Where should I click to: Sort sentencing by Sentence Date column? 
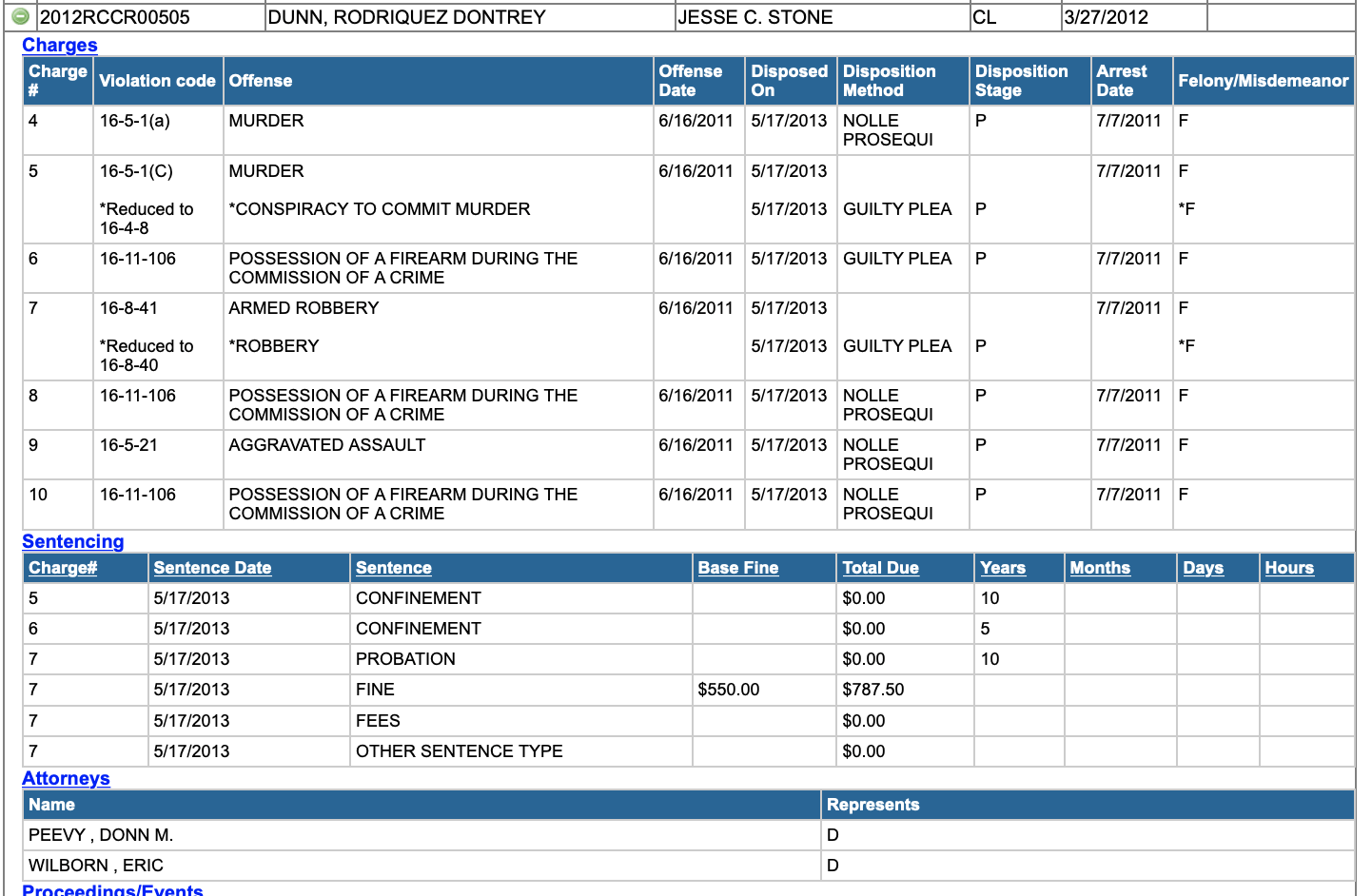coord(212,568)
